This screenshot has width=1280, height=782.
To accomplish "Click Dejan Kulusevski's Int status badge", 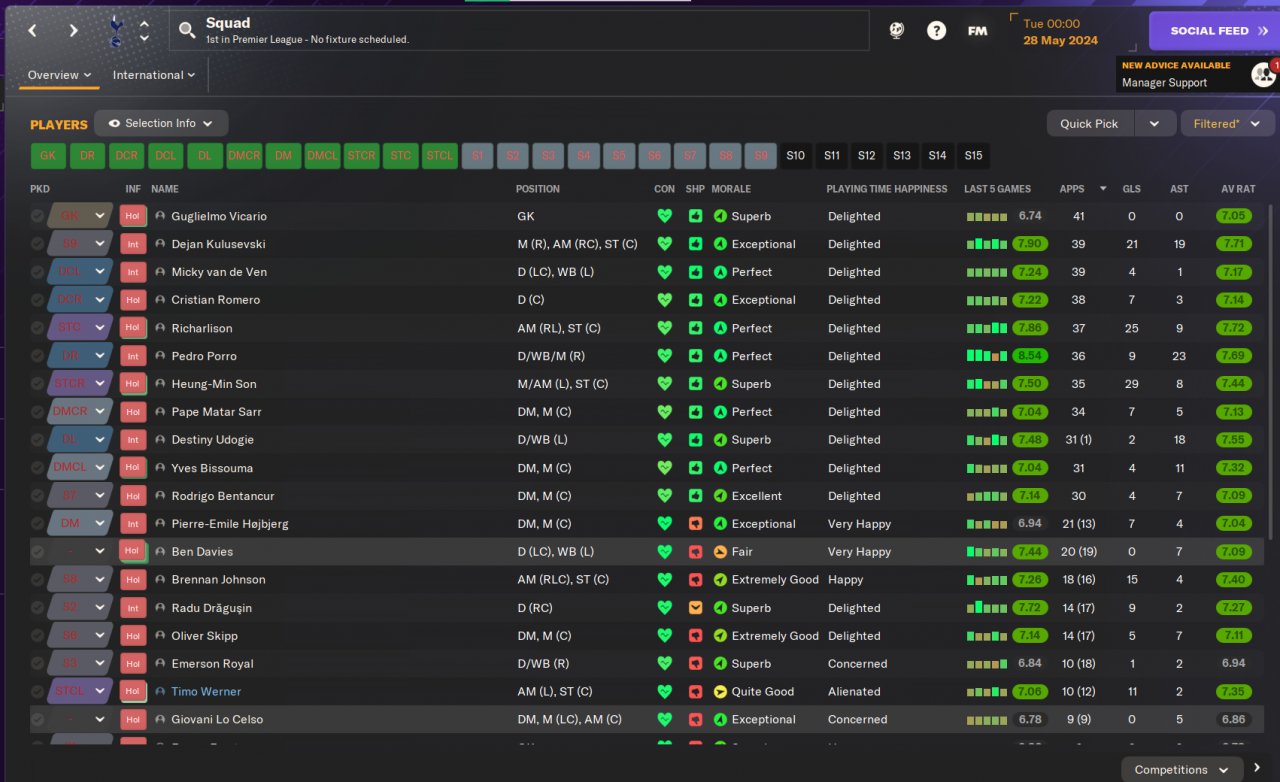I will [x=133, y=244].
